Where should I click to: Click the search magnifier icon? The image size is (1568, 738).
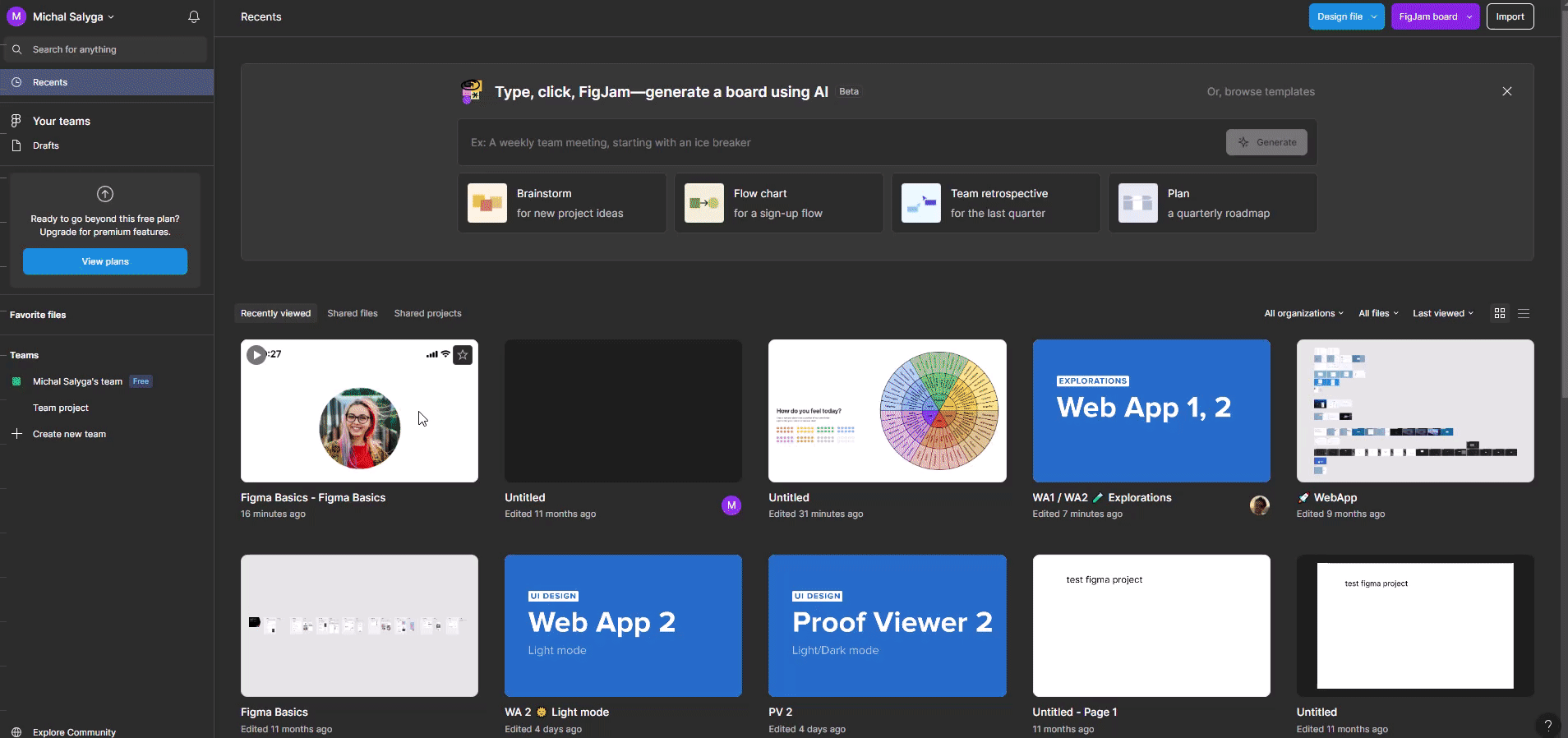pyautogui.click(x=16, y=49)
